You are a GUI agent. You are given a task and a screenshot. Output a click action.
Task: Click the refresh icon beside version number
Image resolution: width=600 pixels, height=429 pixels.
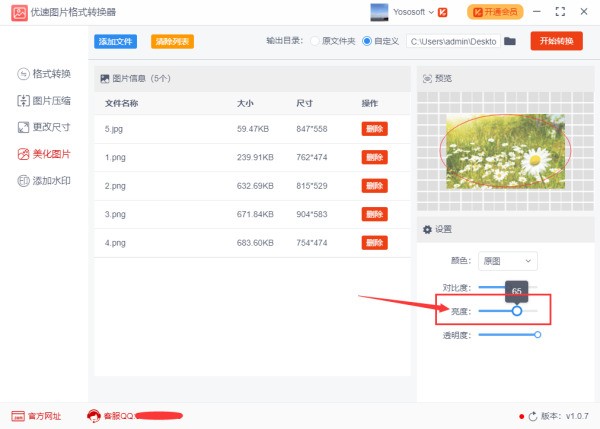pos(531,416)
